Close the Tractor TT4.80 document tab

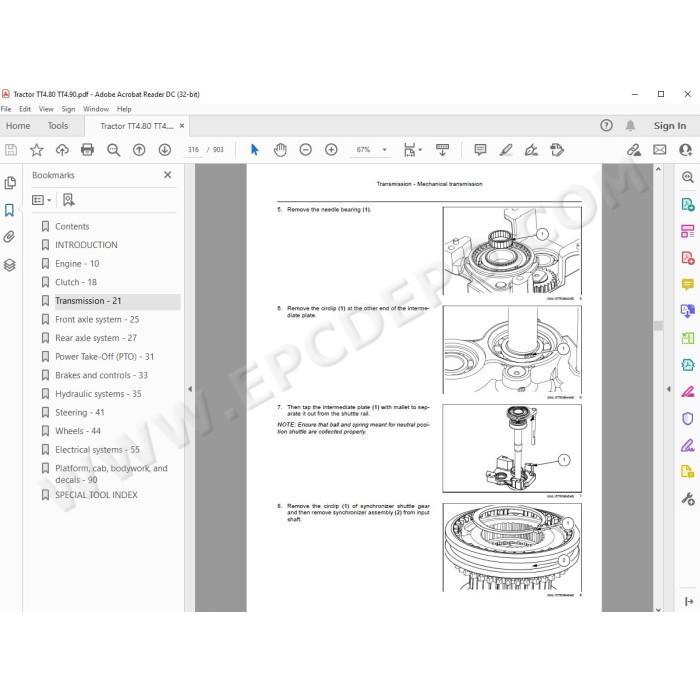click(182, 126)
